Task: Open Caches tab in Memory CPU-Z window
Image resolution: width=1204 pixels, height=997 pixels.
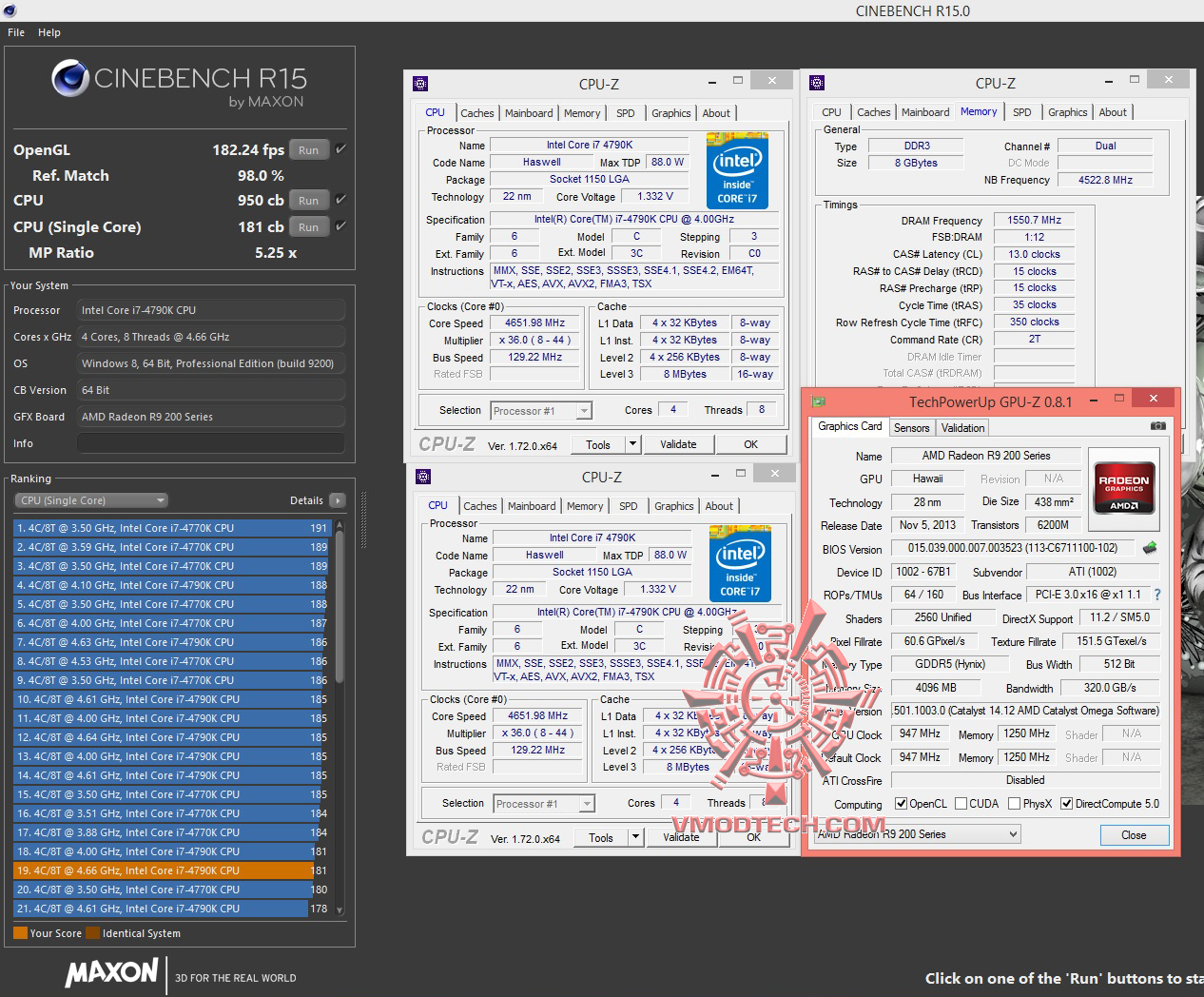Action: (x=873, y=112)
